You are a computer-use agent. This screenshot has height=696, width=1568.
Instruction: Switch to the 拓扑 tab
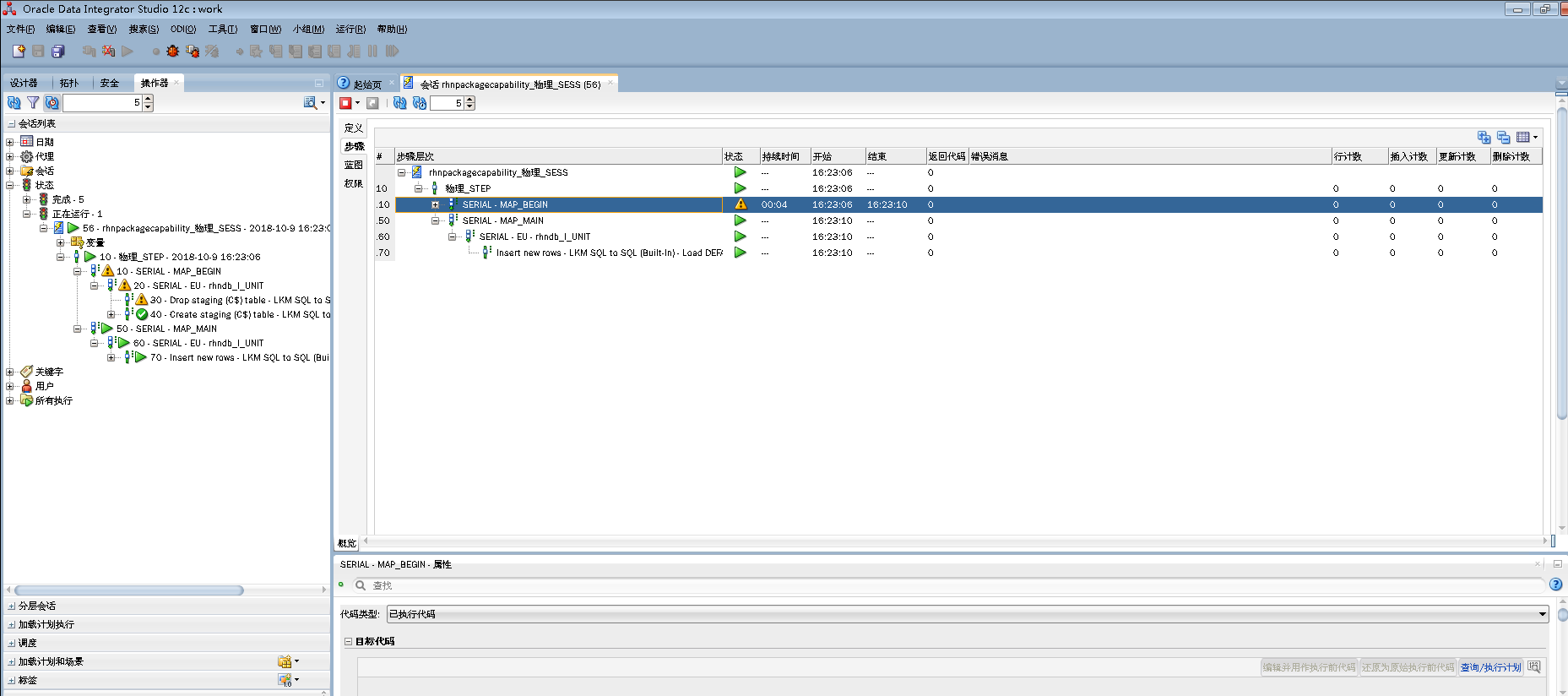coord(69,83)
